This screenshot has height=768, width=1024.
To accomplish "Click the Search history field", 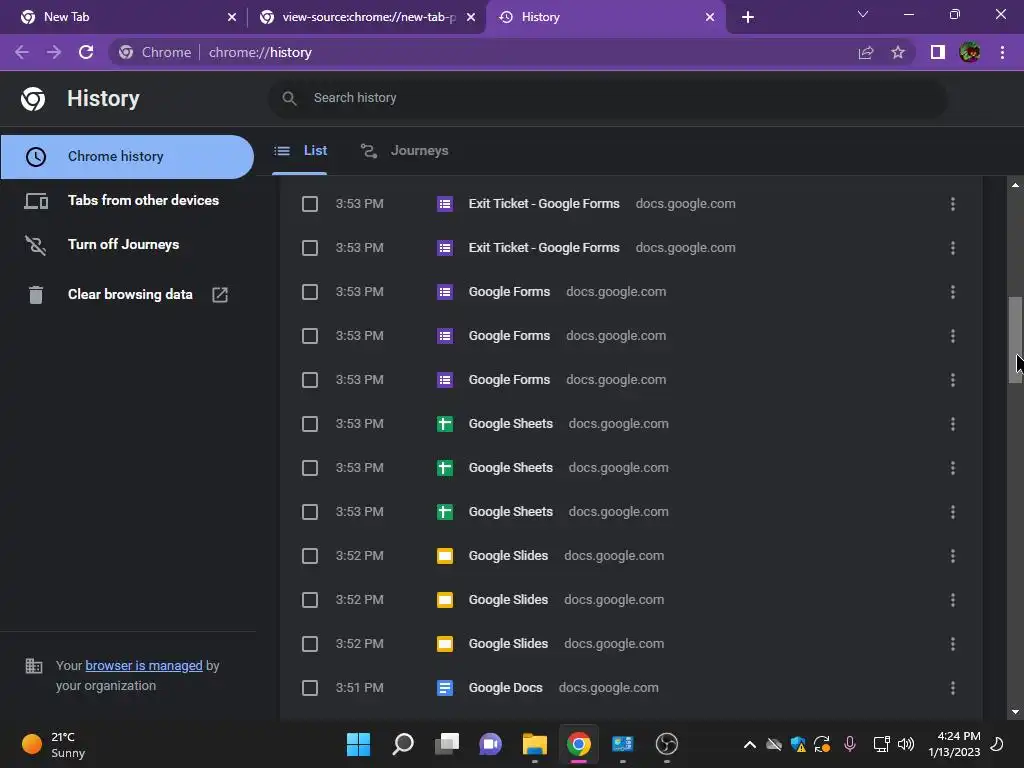I will (607, 98).
